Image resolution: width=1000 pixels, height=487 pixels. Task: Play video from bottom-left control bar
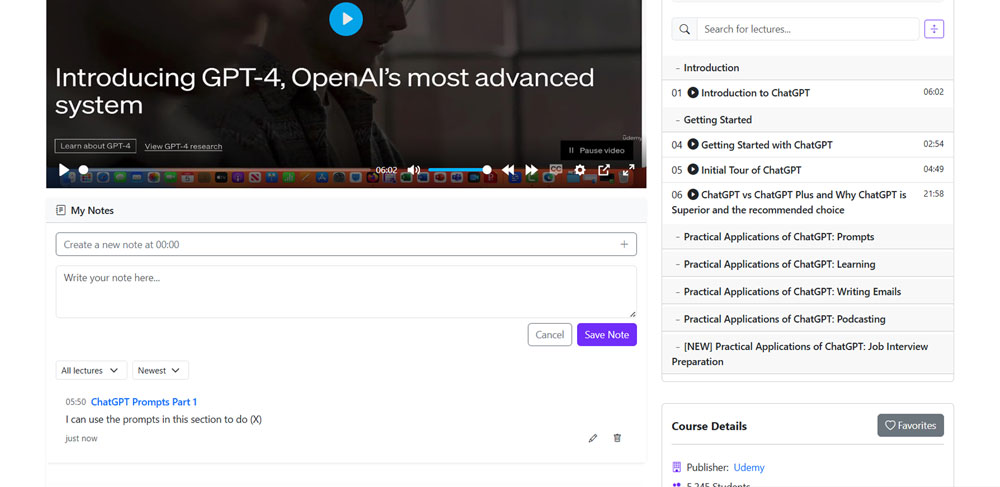click(64, 170)
